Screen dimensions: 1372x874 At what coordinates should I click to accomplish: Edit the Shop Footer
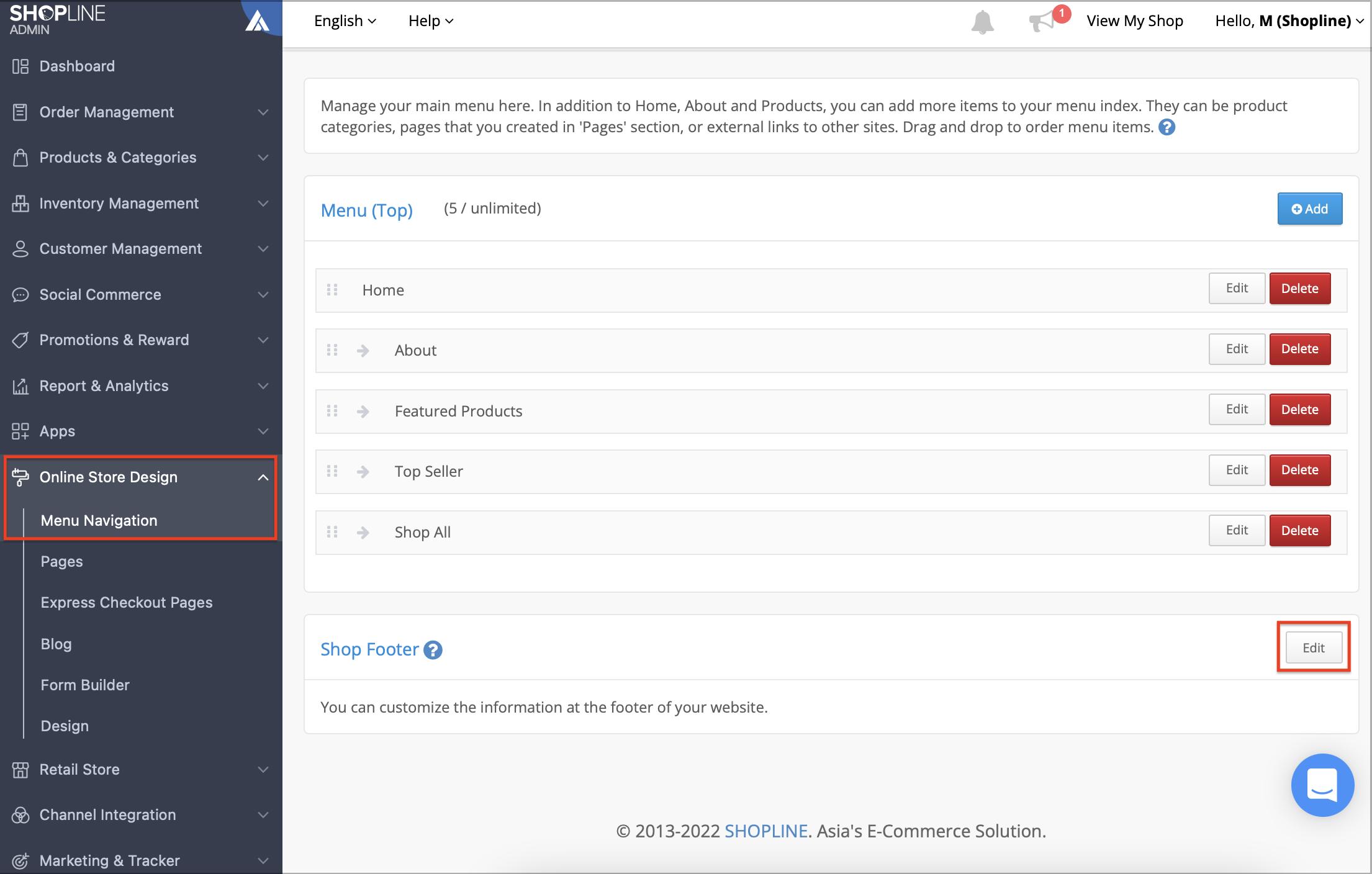coord(1314,648)
